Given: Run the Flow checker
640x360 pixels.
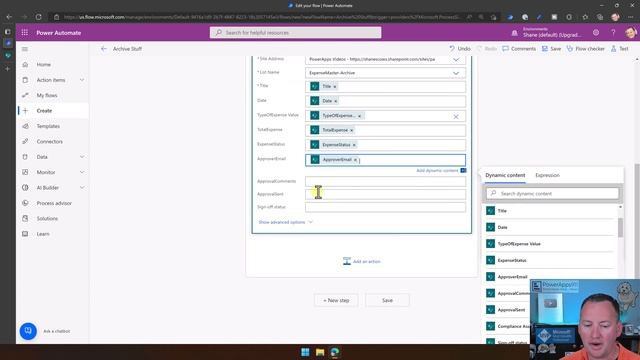Looking at the screenshot, I should point(586,49).
